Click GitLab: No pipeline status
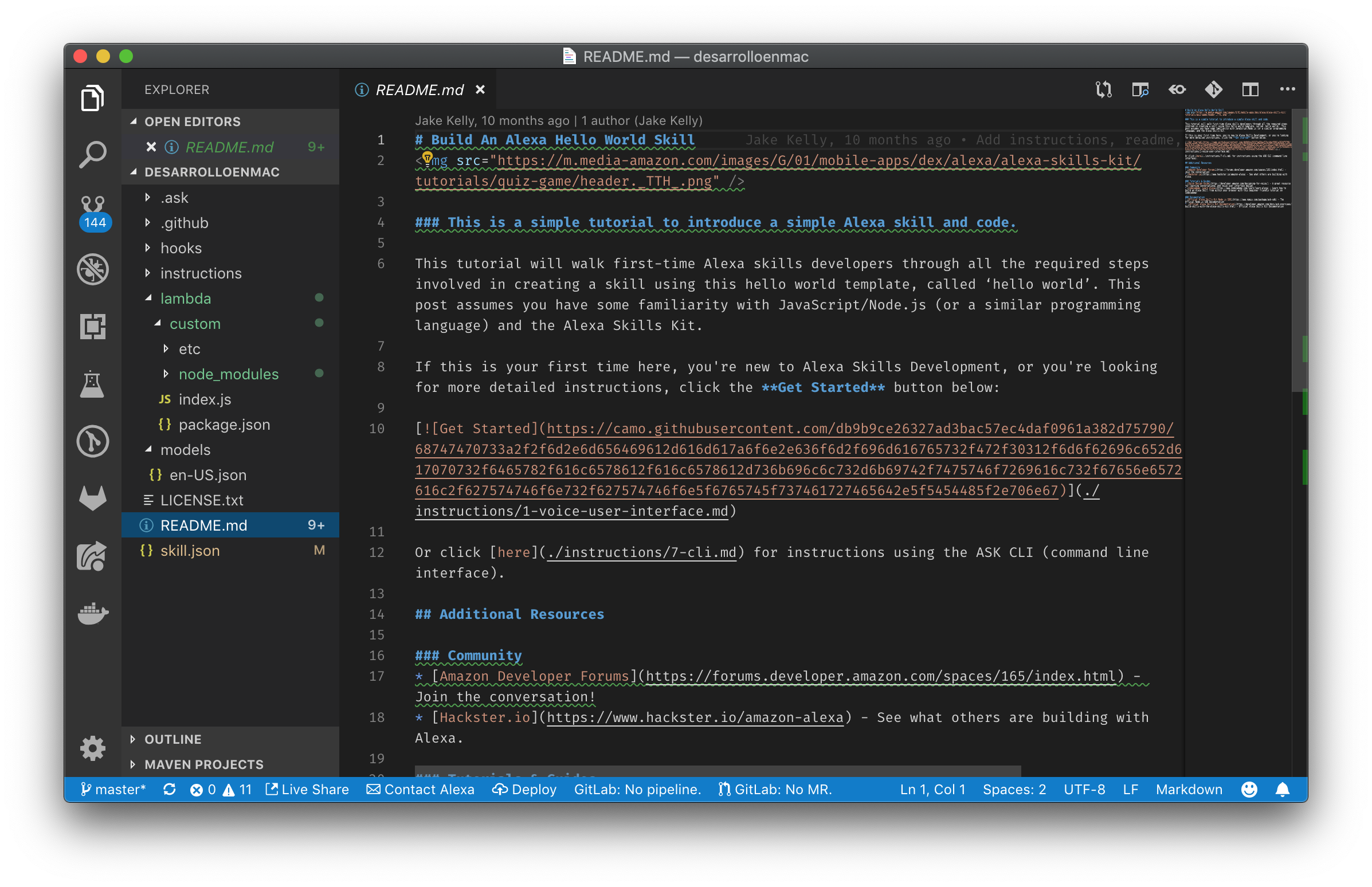The image size is (1372, 887). coord(637,789)
